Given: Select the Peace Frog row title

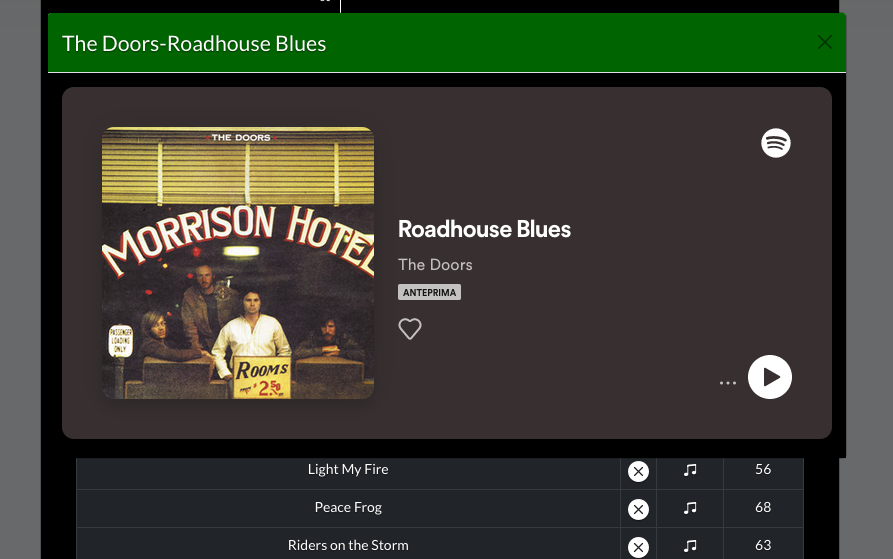Looking at the screenshot, I should 348,507.
